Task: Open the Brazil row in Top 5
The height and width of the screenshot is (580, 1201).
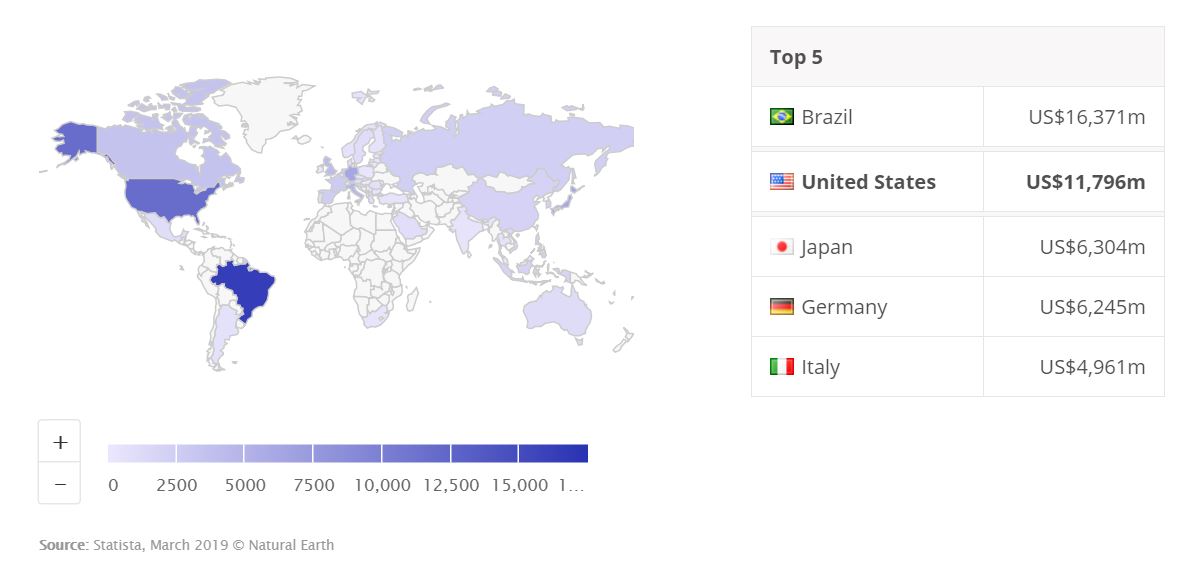Action: [958, 117]
